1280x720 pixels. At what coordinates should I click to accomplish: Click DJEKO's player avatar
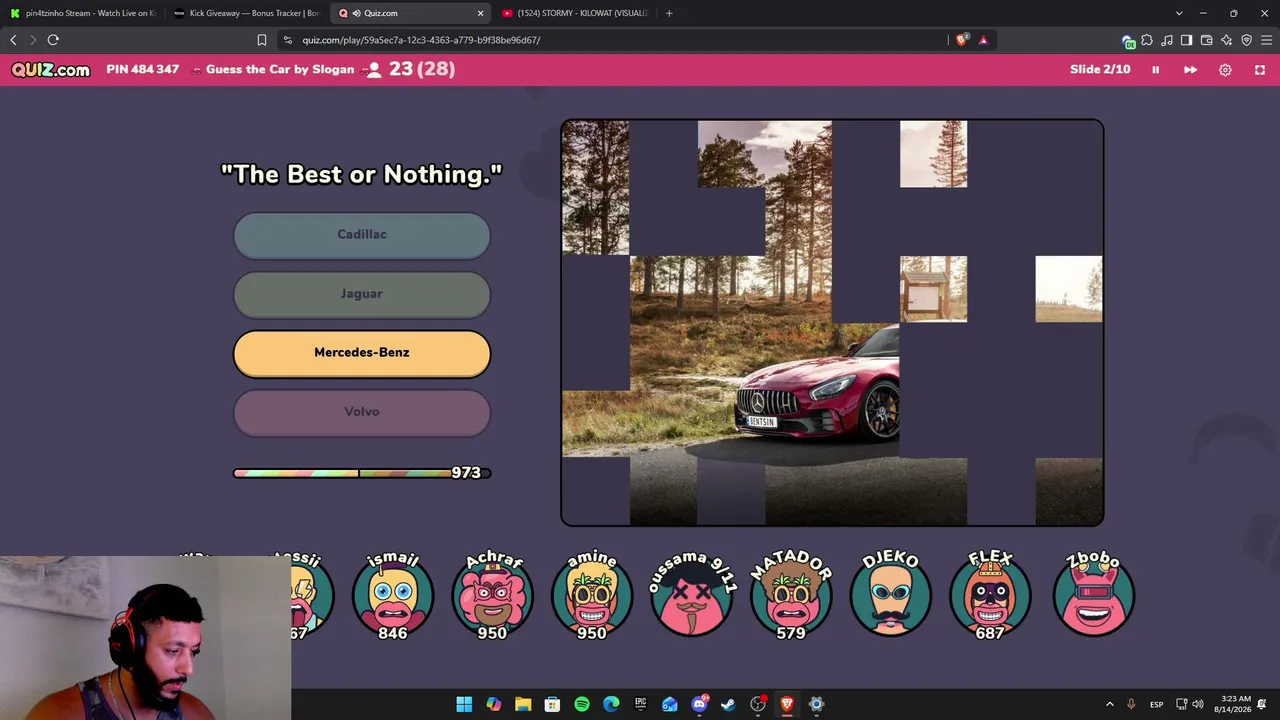(890, 595)
